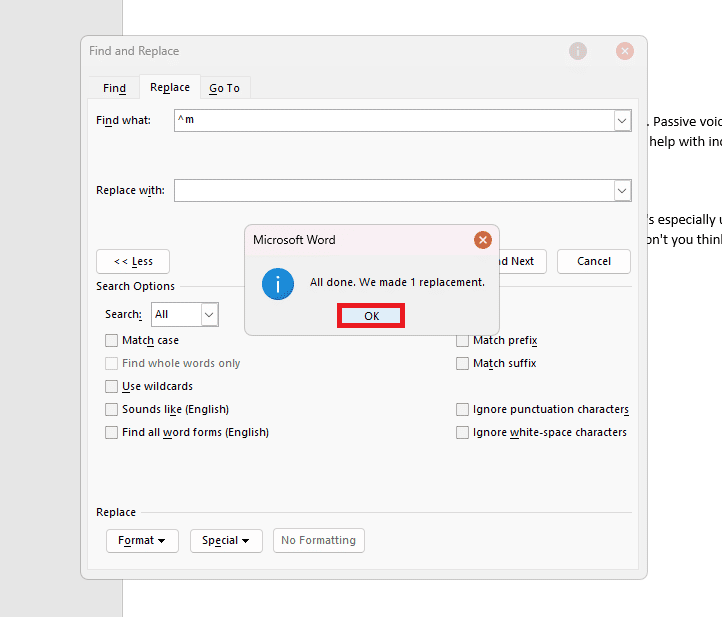Screen dimensions: 722x617
Task: Open the Special characters menu button
Action: tap(226, 541)
